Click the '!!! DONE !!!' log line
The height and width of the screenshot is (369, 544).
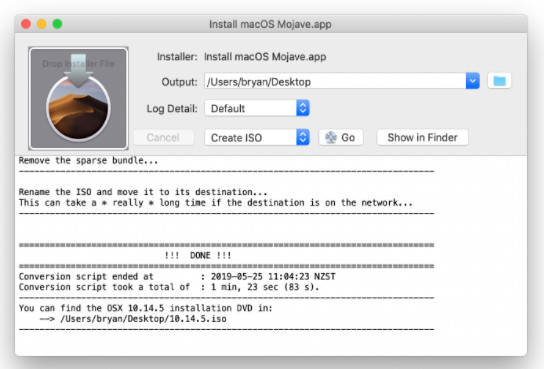pyautogui.click(x=198, y=256)
